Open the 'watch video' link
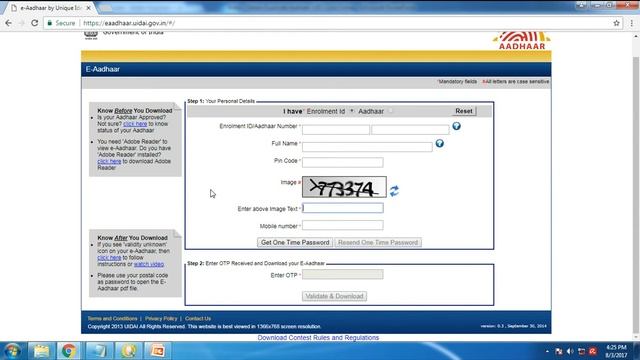 point(149,264)
